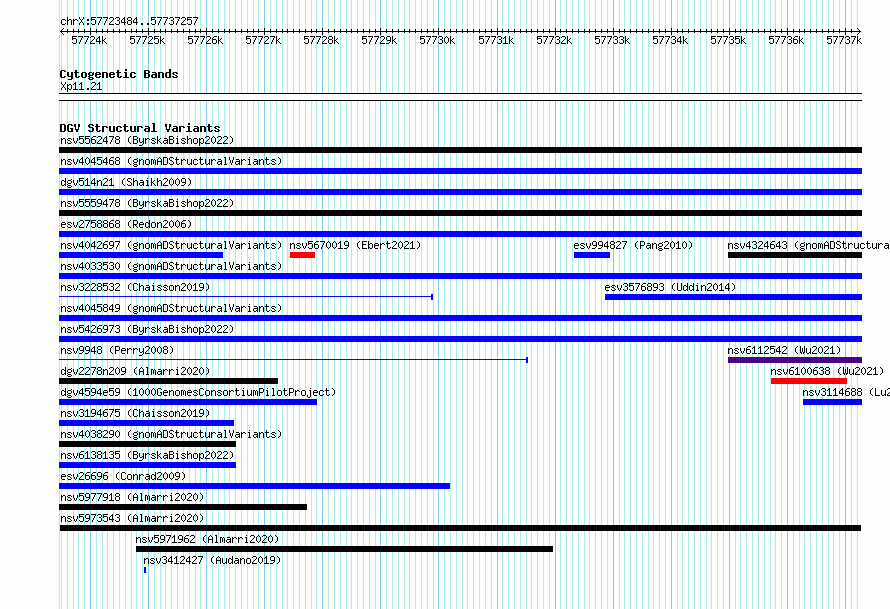This screenshot has width=890, height=609.
Task: Select the red bar for nsv5670019
Action: pyautogui.click(x=302, y=255)
